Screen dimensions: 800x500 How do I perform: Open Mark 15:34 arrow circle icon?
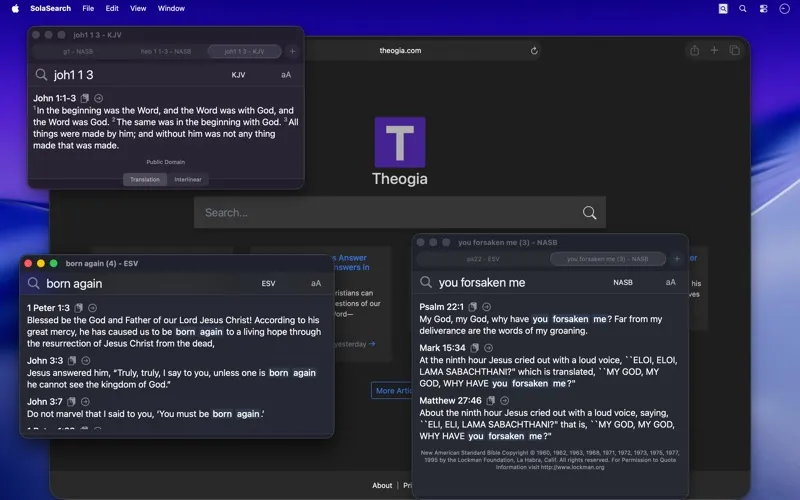tap(488, 348)
